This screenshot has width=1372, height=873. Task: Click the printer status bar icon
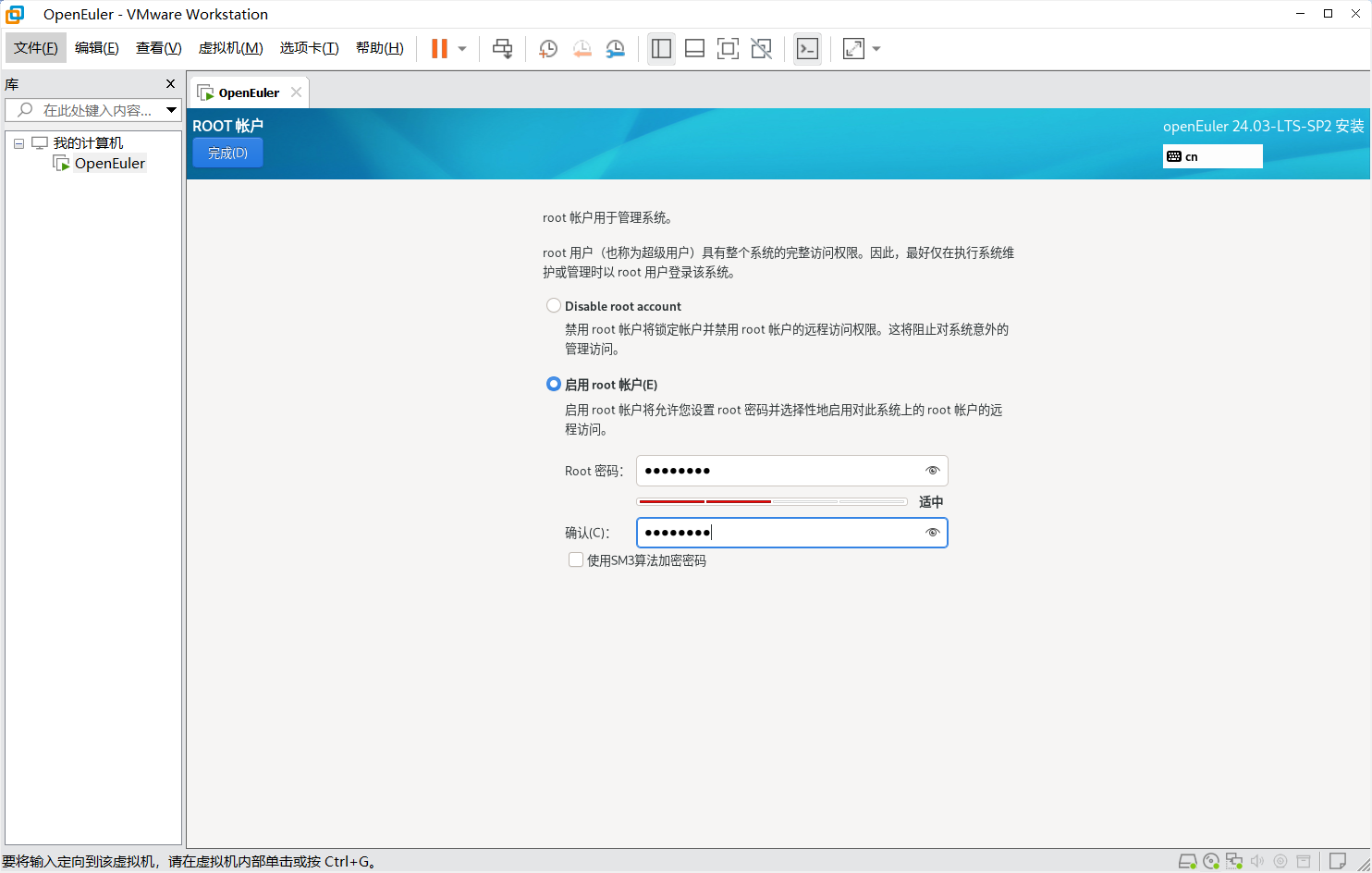(1304, 861)
